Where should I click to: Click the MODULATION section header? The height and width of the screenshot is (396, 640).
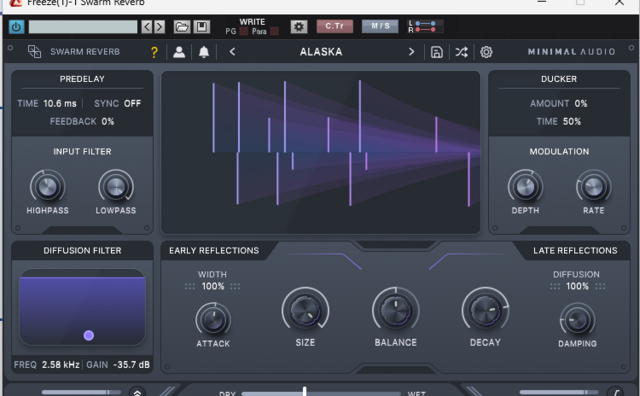559,151
